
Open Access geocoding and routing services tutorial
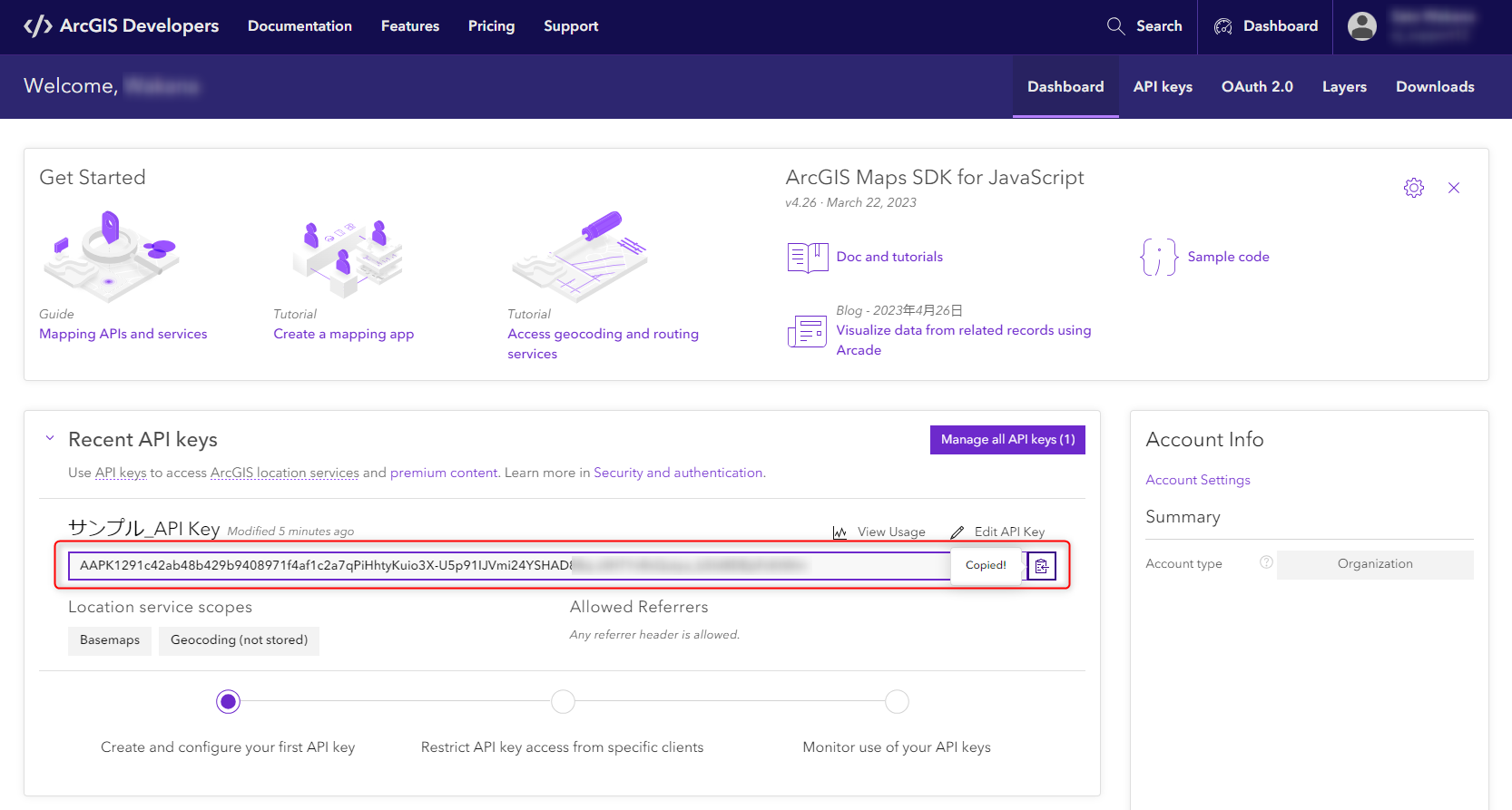click(603, 344)
